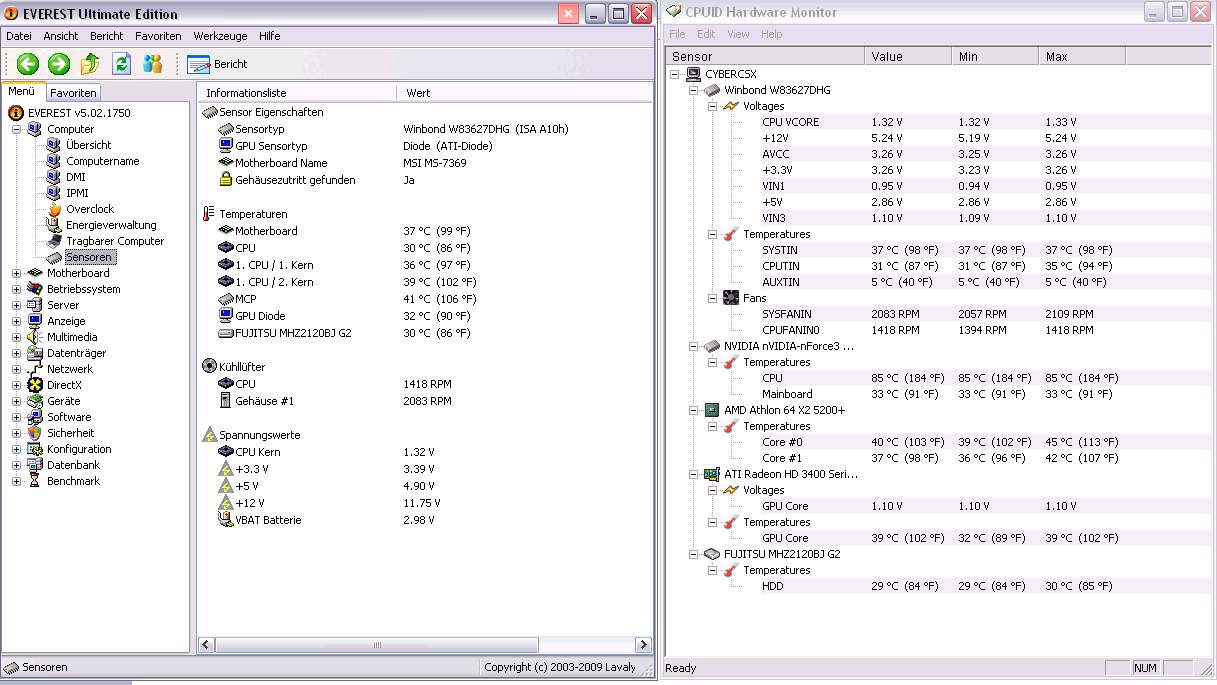Select the Core #0 temperature row

pos(940,442)
